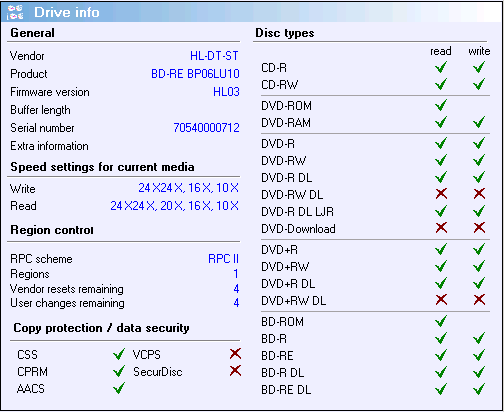Image resolution: width=504 pixels, height=412 pixels.
Task: Select the HL-DT-ST vendor value
Action: point(214,56)
